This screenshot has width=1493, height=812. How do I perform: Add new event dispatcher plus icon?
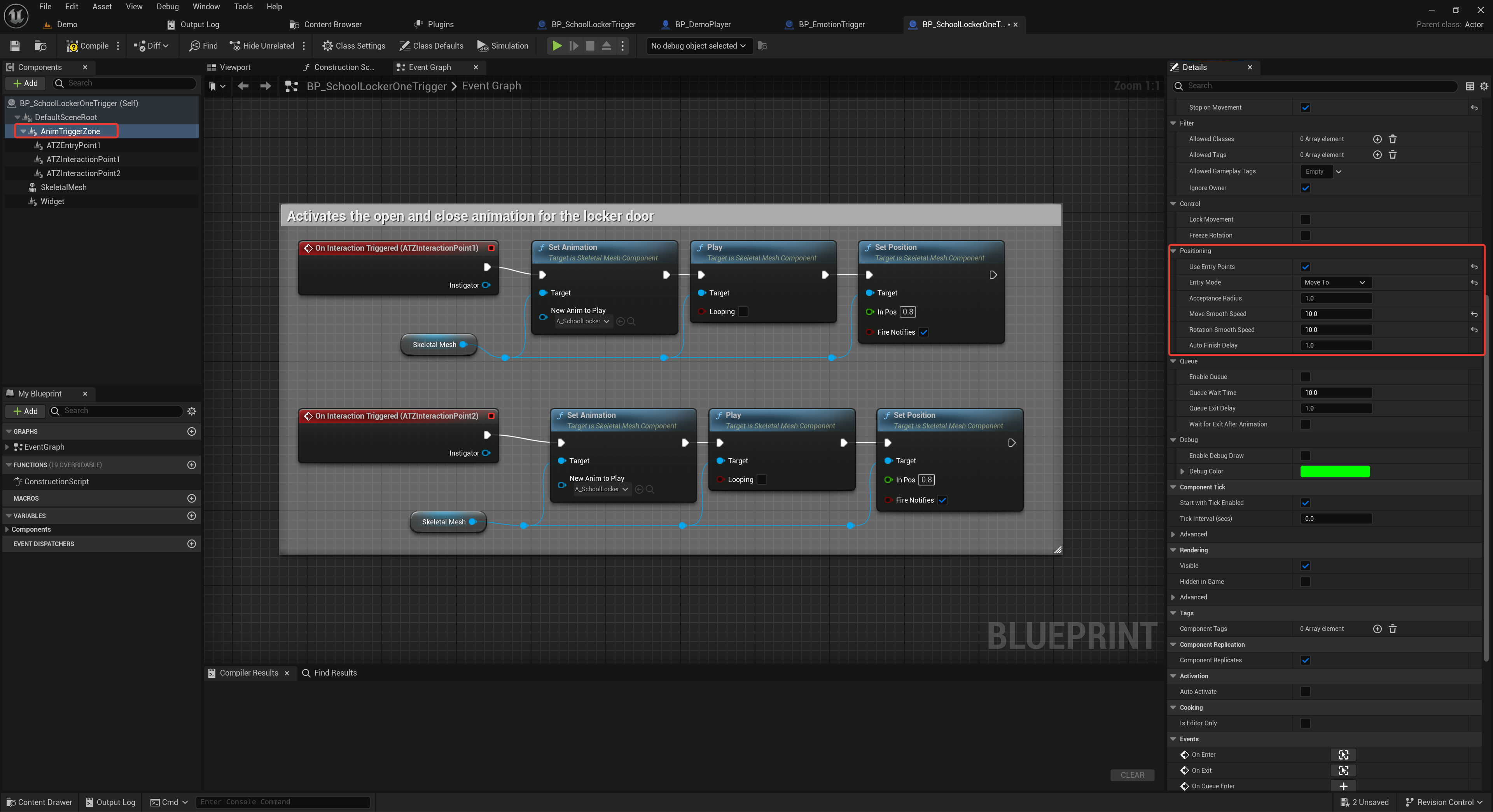pos(192,544)
